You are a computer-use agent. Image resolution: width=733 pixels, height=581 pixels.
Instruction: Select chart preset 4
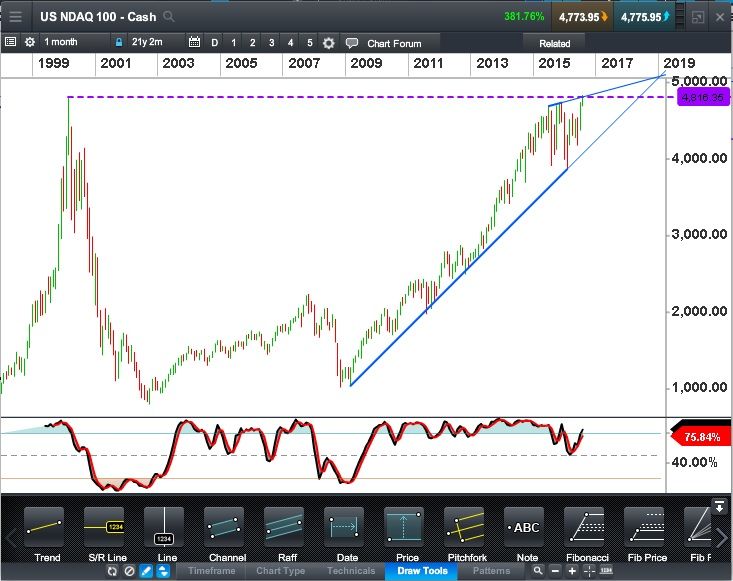coord(290,43)
